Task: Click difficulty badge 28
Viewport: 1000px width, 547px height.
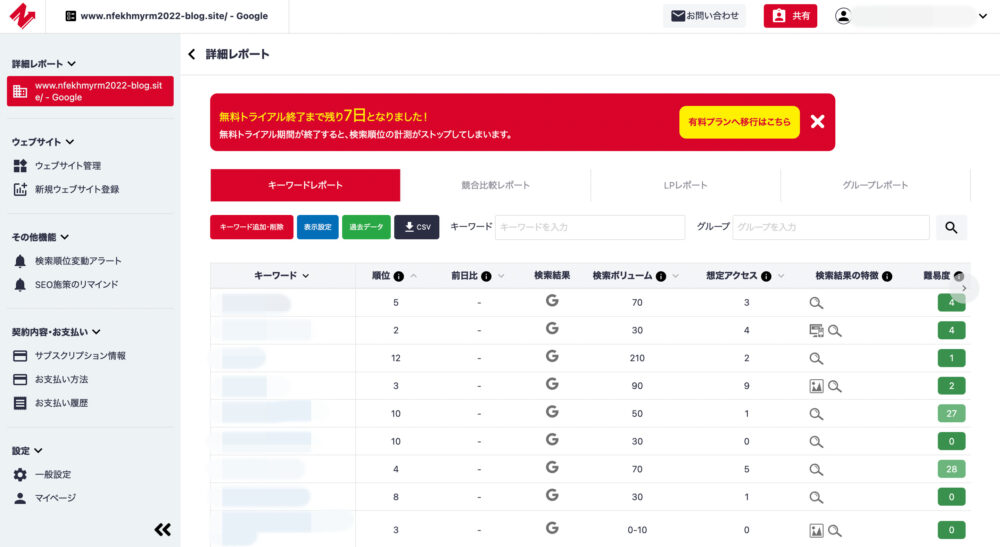Action: click(x=951, y=469)
